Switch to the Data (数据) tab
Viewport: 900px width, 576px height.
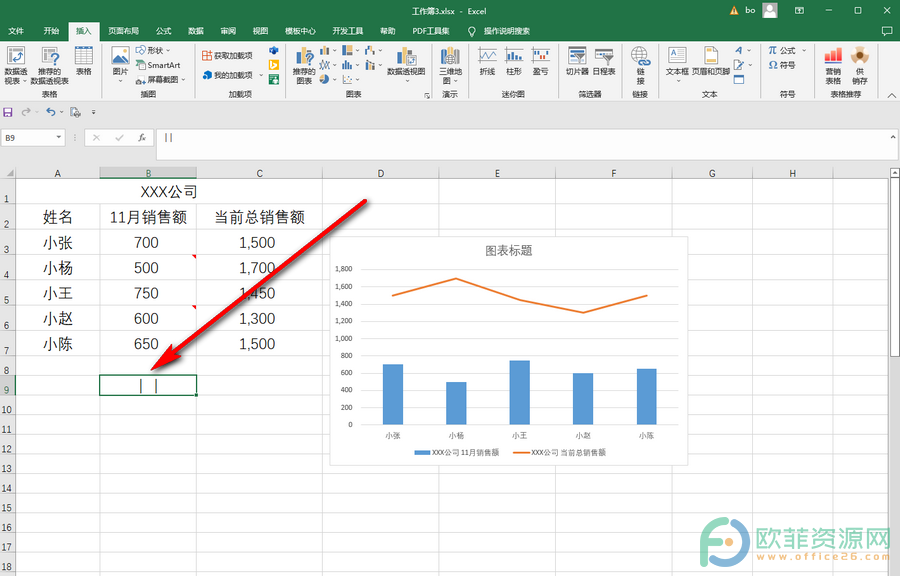pos(196,31)
